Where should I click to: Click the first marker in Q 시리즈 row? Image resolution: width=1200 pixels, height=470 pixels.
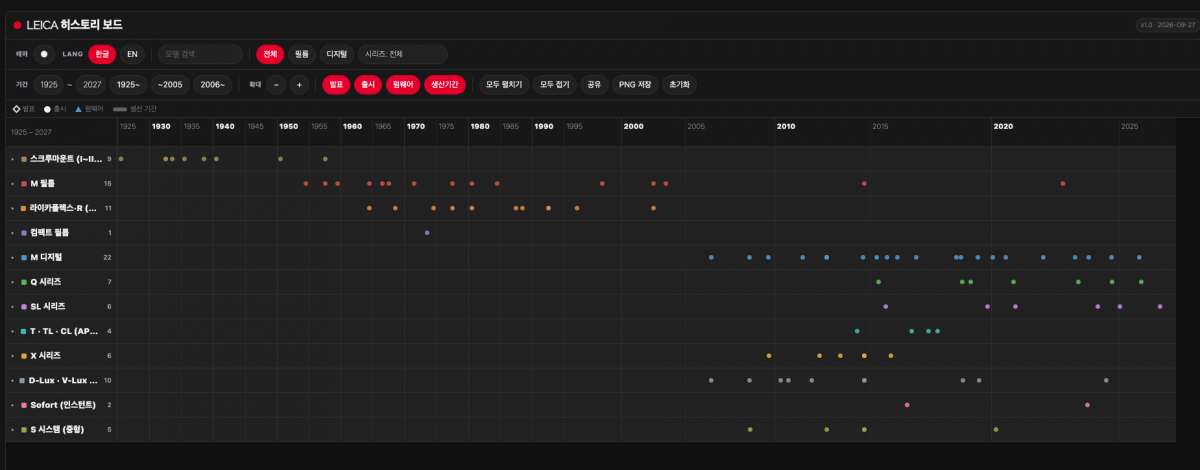point(878,282)
